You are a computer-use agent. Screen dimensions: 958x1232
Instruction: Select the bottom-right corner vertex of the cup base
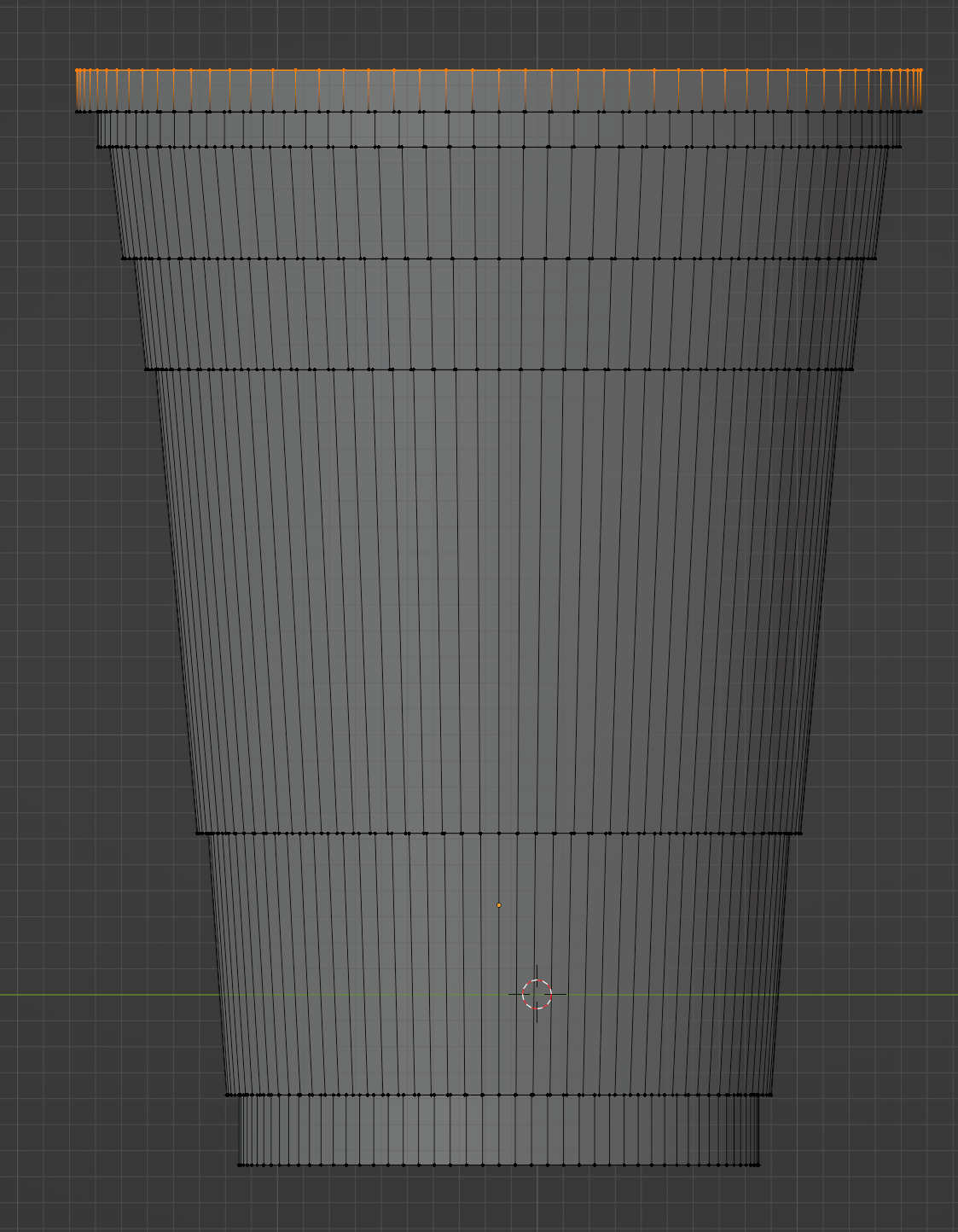pos(758,1165)
